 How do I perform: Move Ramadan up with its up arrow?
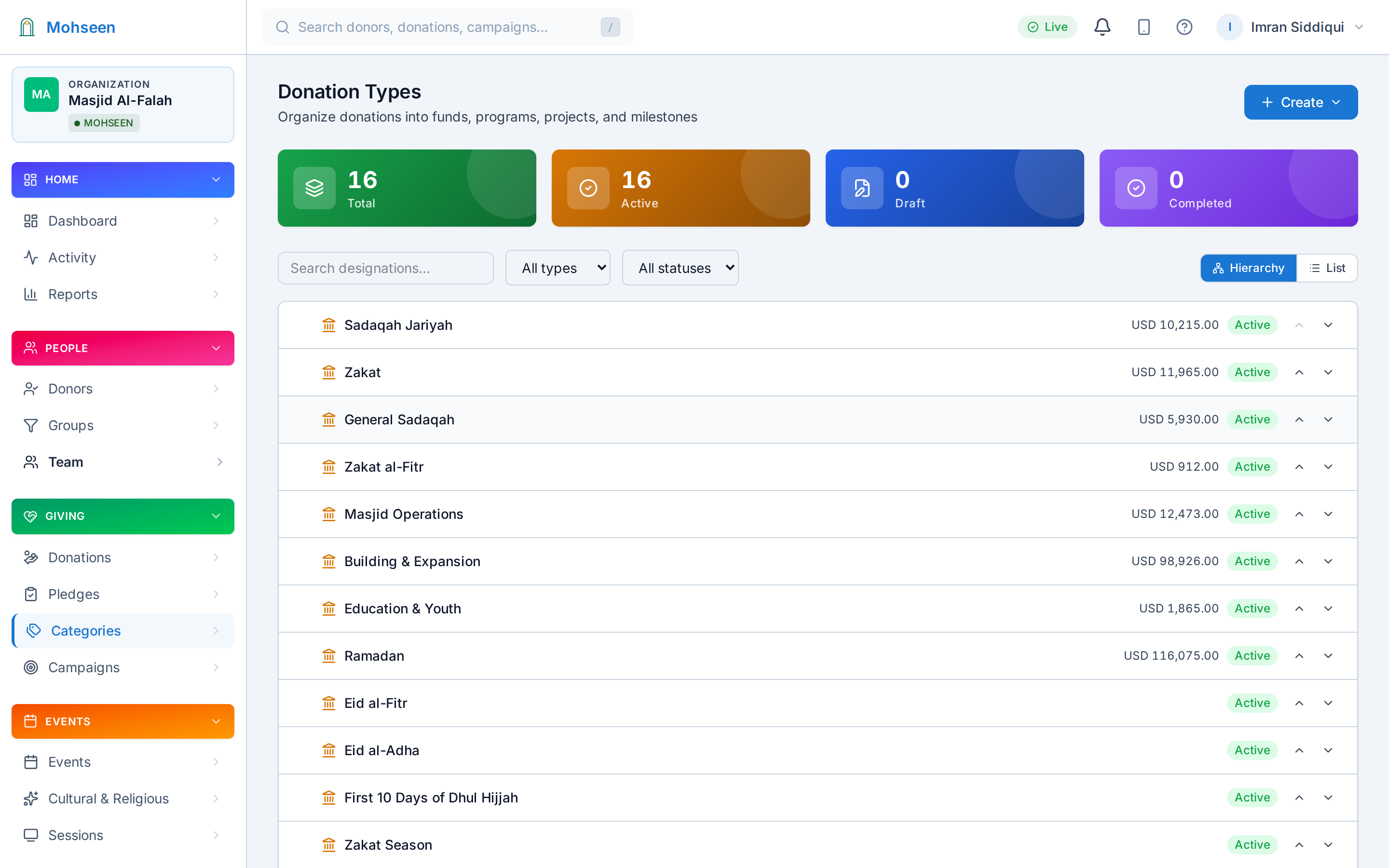[x=1299, y=656]
